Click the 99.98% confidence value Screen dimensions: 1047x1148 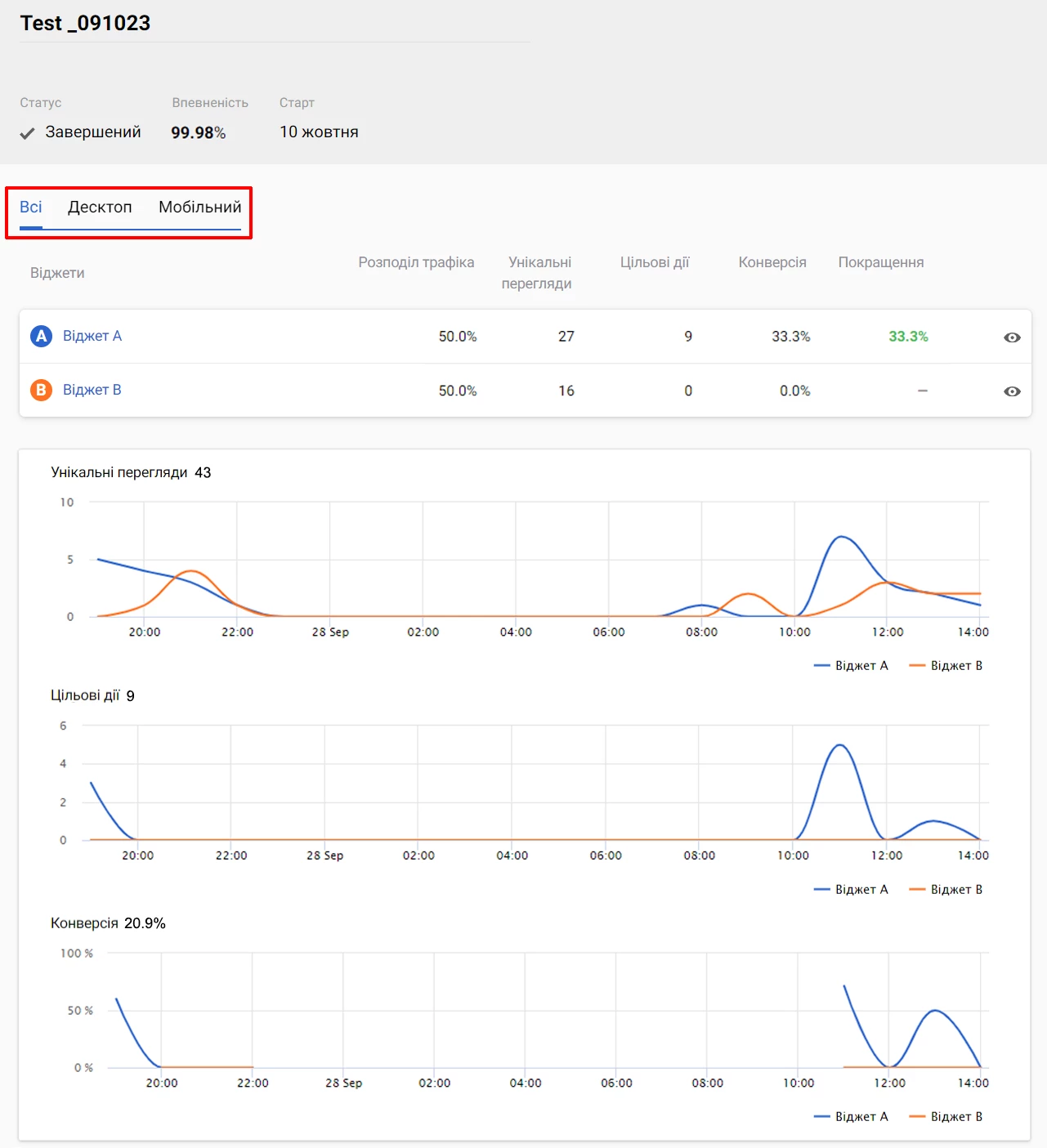click(x=198, y=132)
